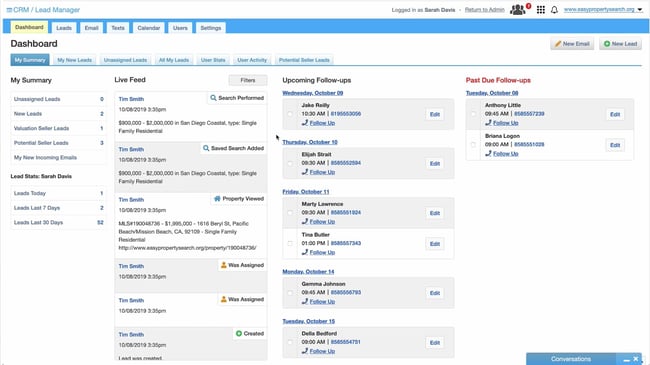Image resolution: width=650 pixels, height=365 pixels.
Task: Open the easypropertysearch.org site dropdown
Action: coord(603,10)
